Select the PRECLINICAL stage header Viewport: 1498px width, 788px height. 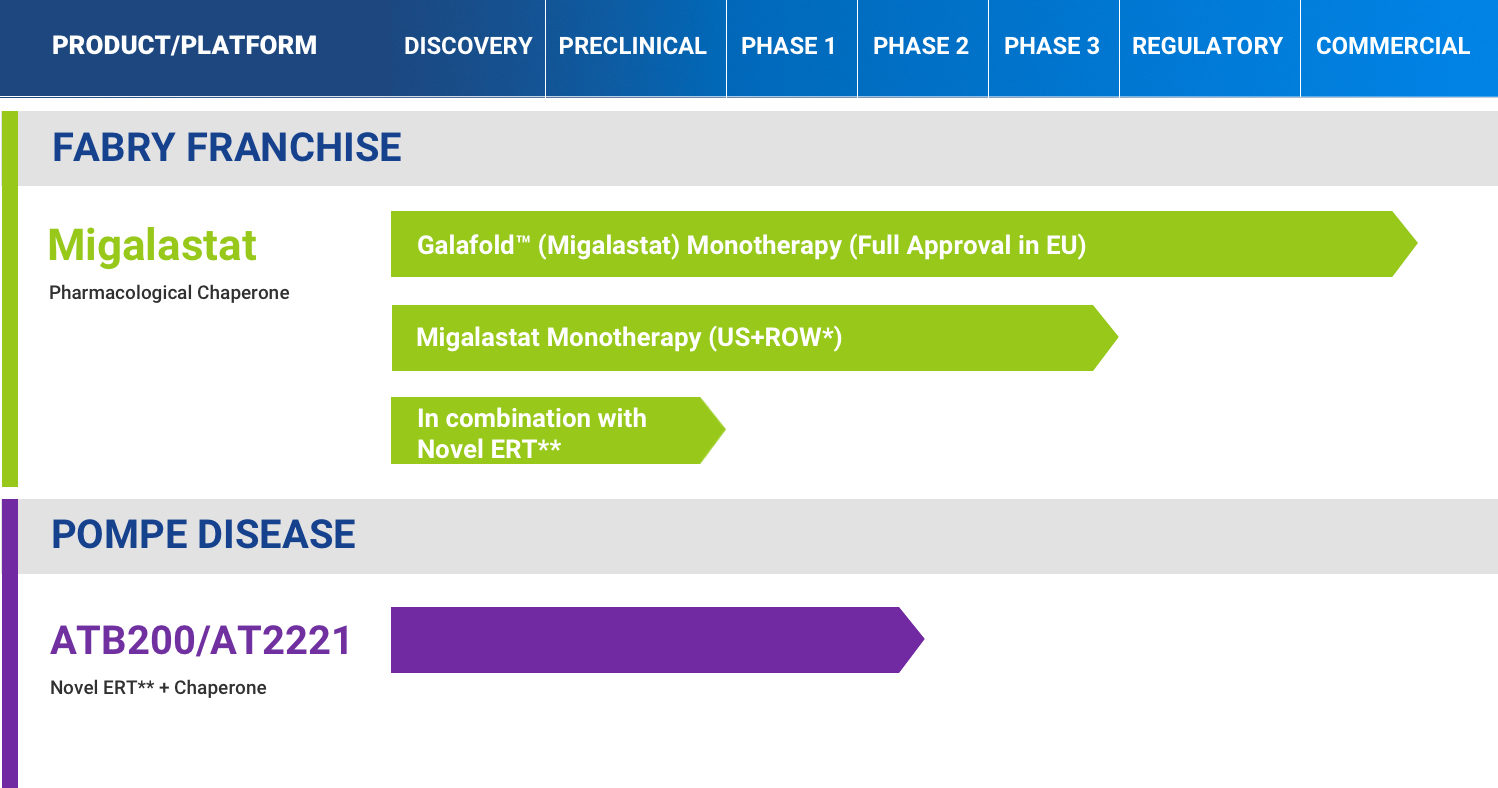coord(633,46)
